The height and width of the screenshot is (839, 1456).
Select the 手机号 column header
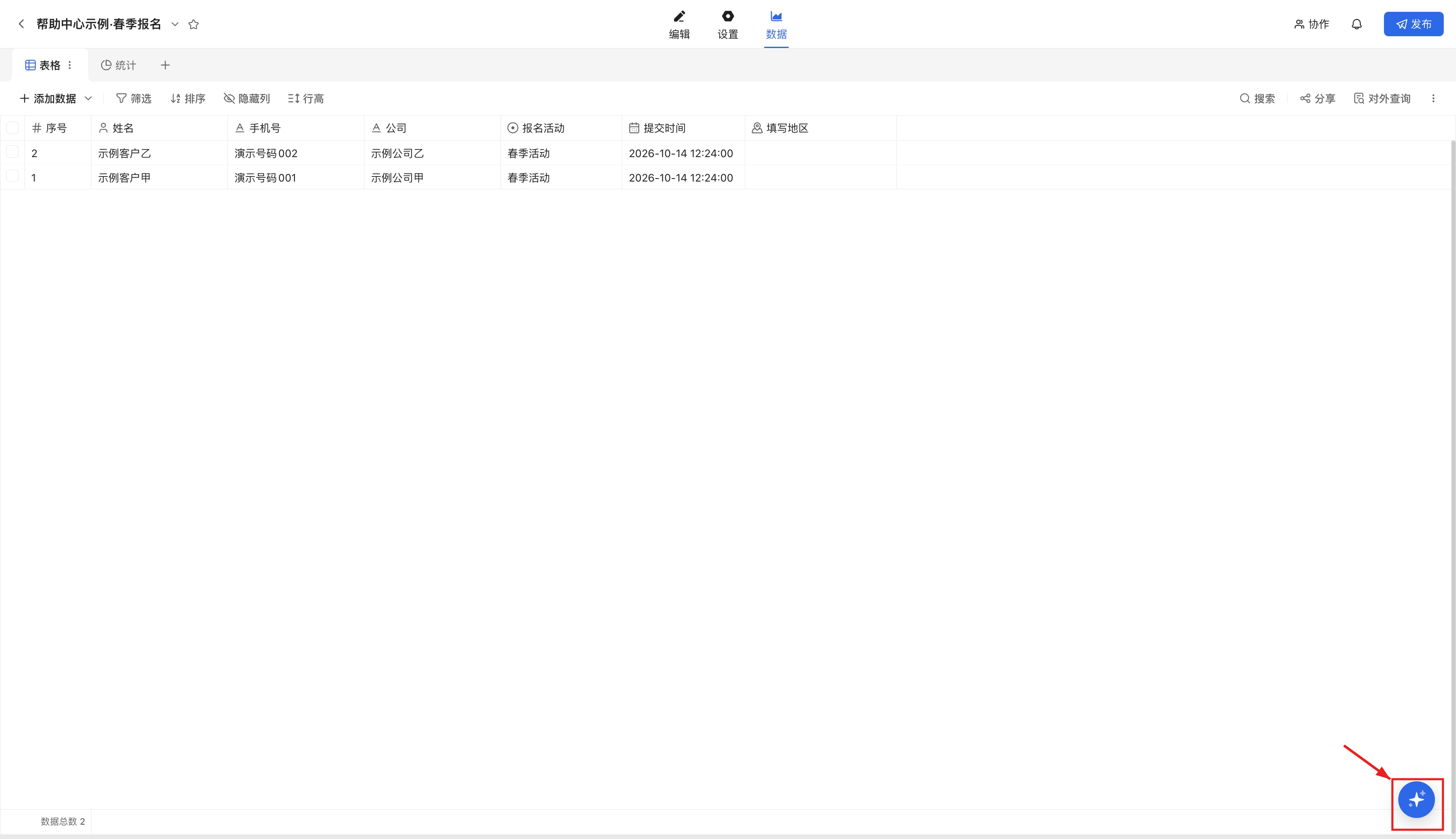pos(296,128)
